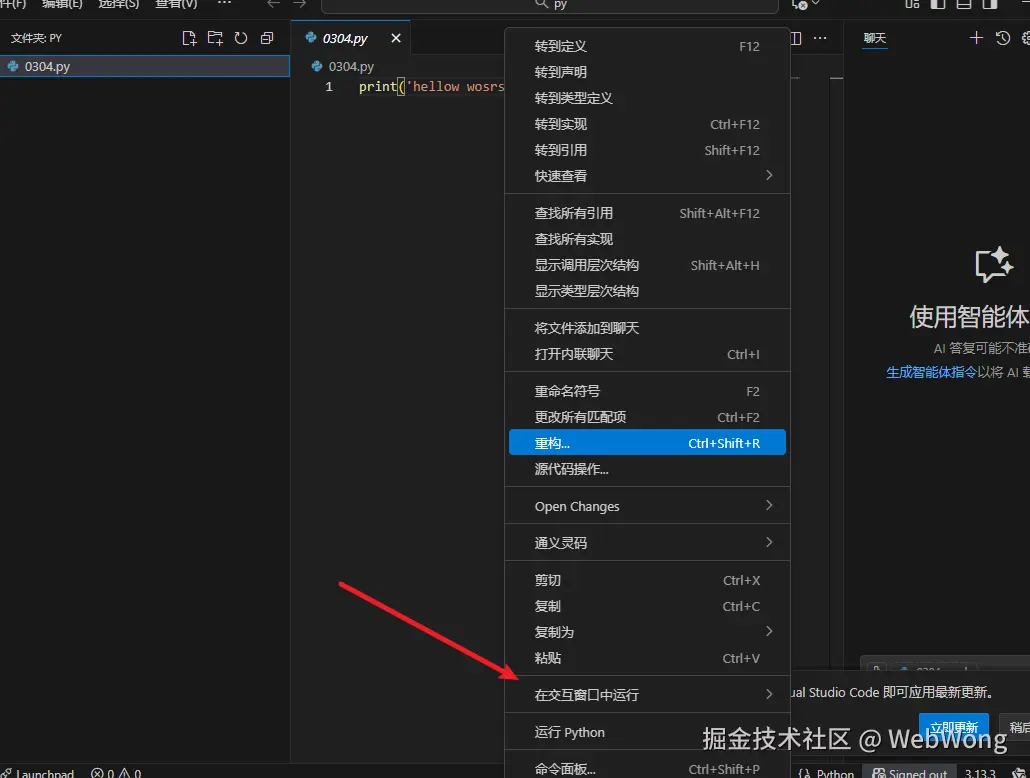Click the 立即更新 update button

[954, 727]
